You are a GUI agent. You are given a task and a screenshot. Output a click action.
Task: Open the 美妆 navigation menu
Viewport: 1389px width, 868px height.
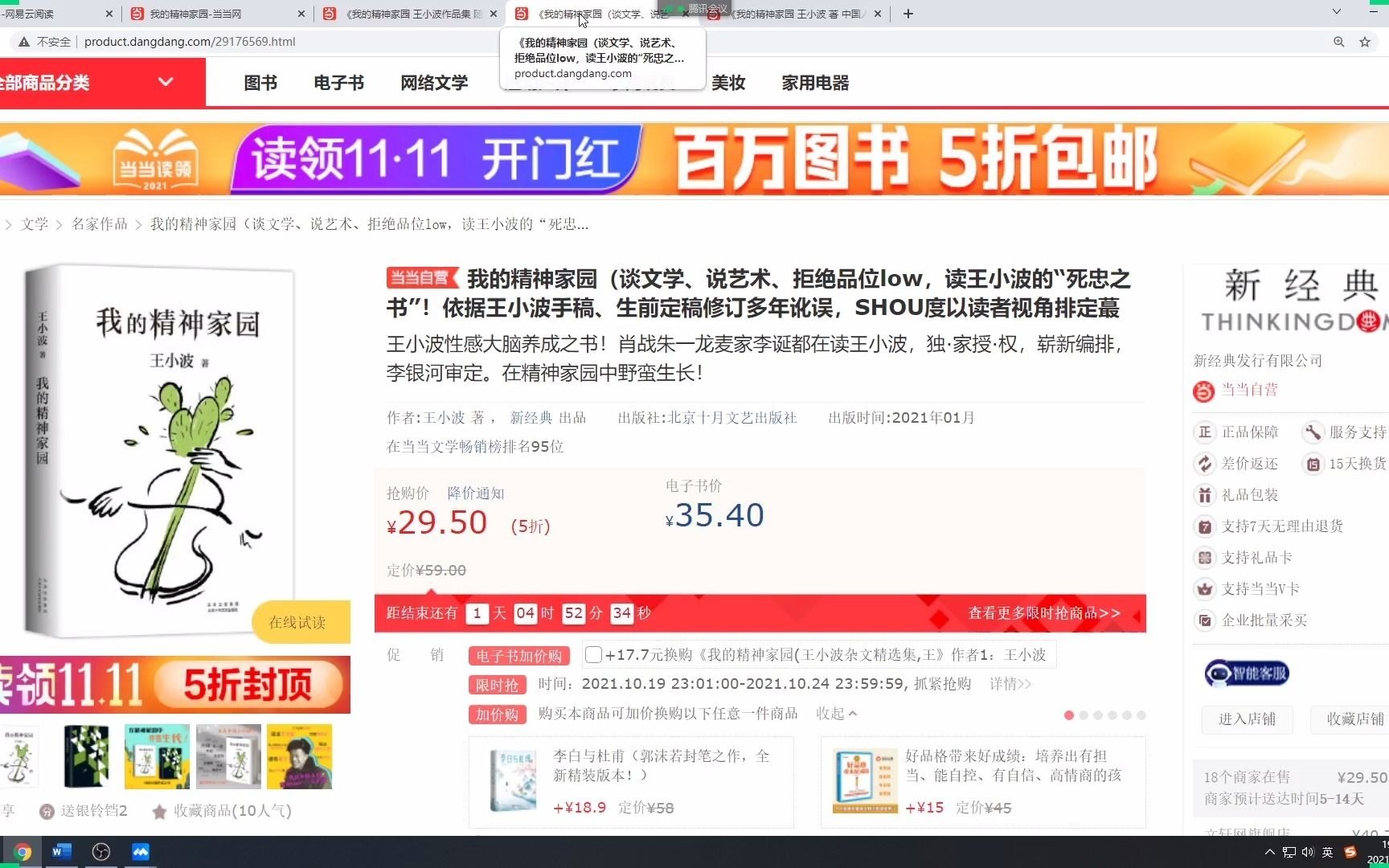click(x=728, y=83)
